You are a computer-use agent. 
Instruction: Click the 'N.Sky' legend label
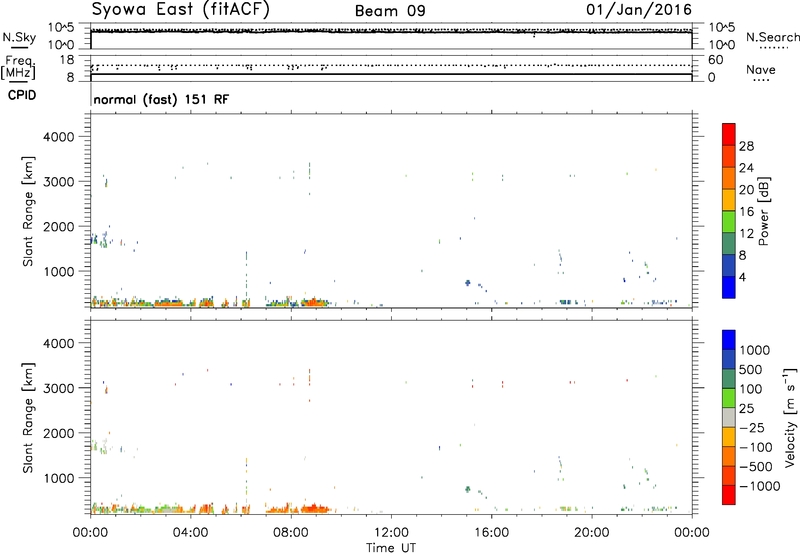tap(19, 37)
